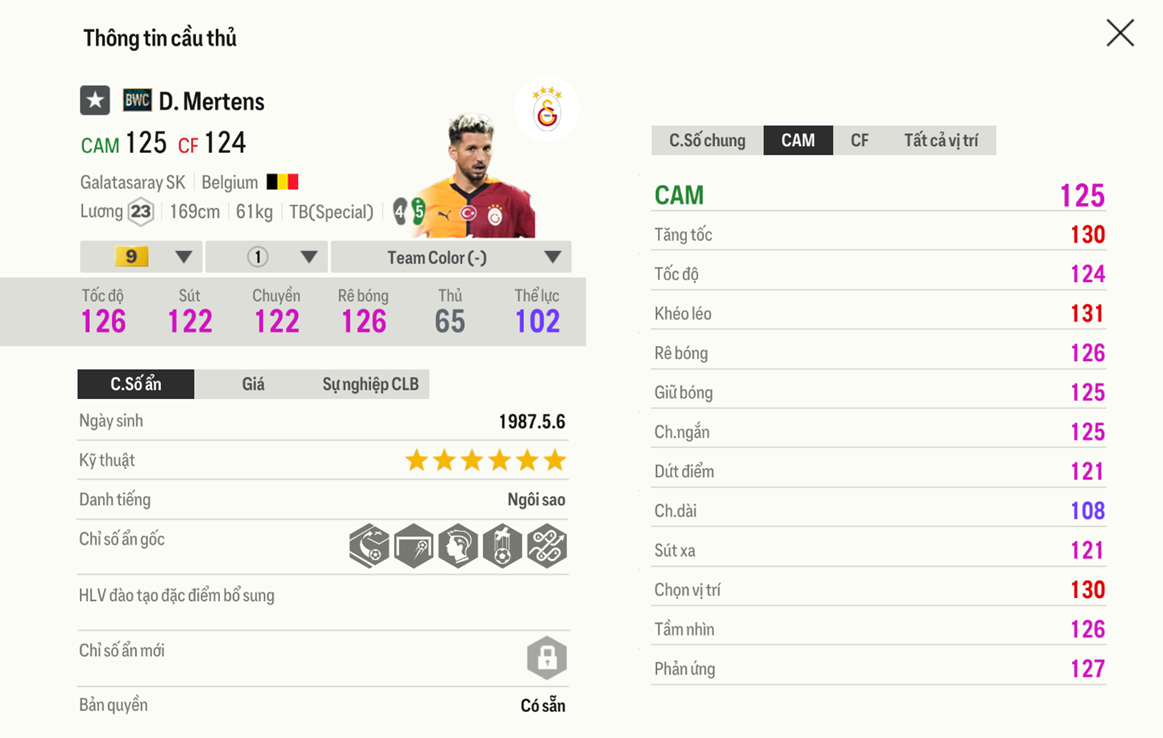This screenshot has width=1163, height=738.
Task: Click the locked new hidden stat icon
Action: tap(547, 658)
